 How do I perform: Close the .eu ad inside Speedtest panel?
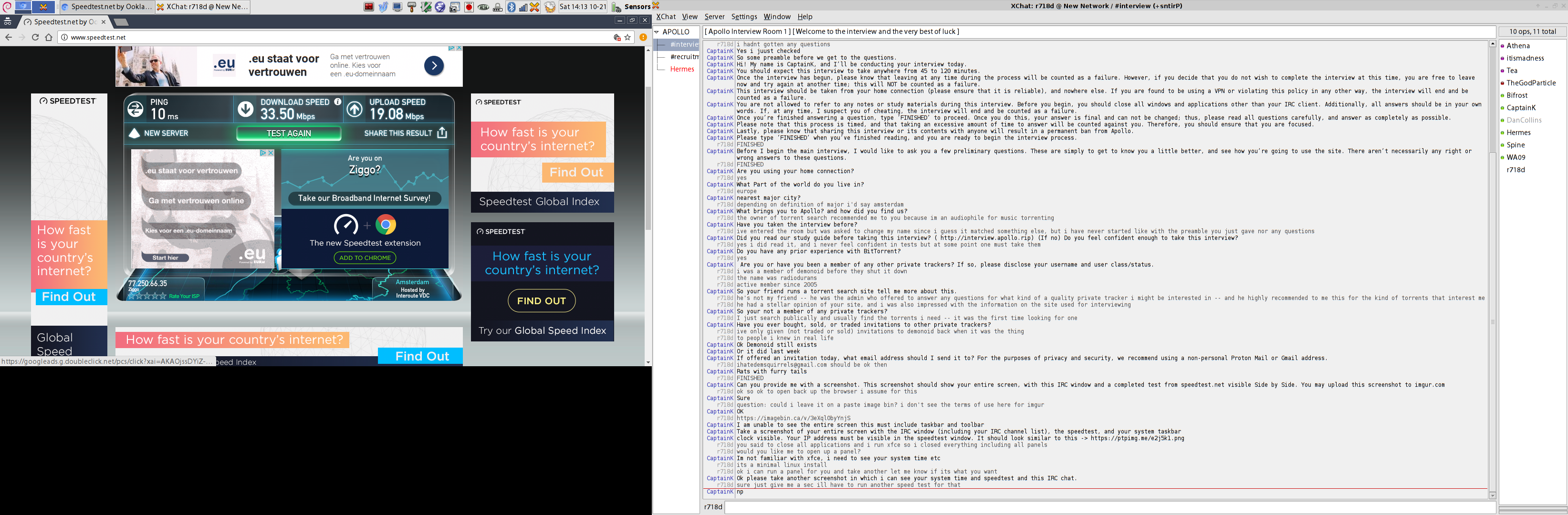pyautogui.click(x=271, y=153)
